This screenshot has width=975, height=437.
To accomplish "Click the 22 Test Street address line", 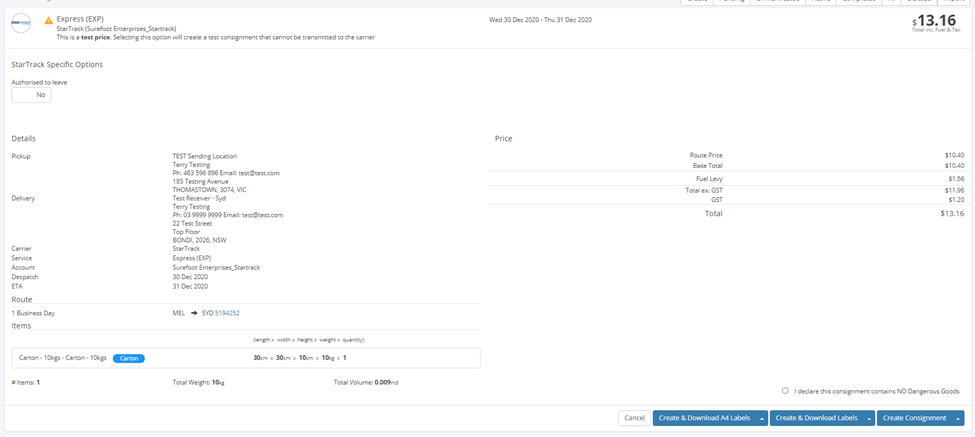I will pos(192,223).
